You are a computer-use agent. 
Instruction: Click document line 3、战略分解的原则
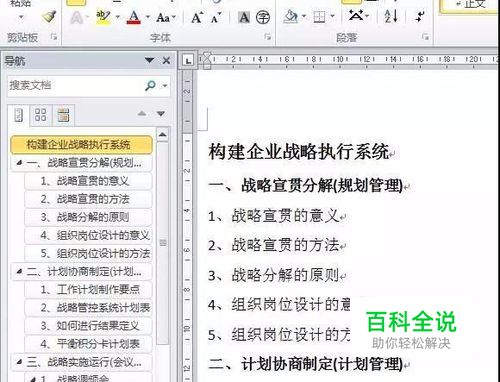click(x=274, y=276)
